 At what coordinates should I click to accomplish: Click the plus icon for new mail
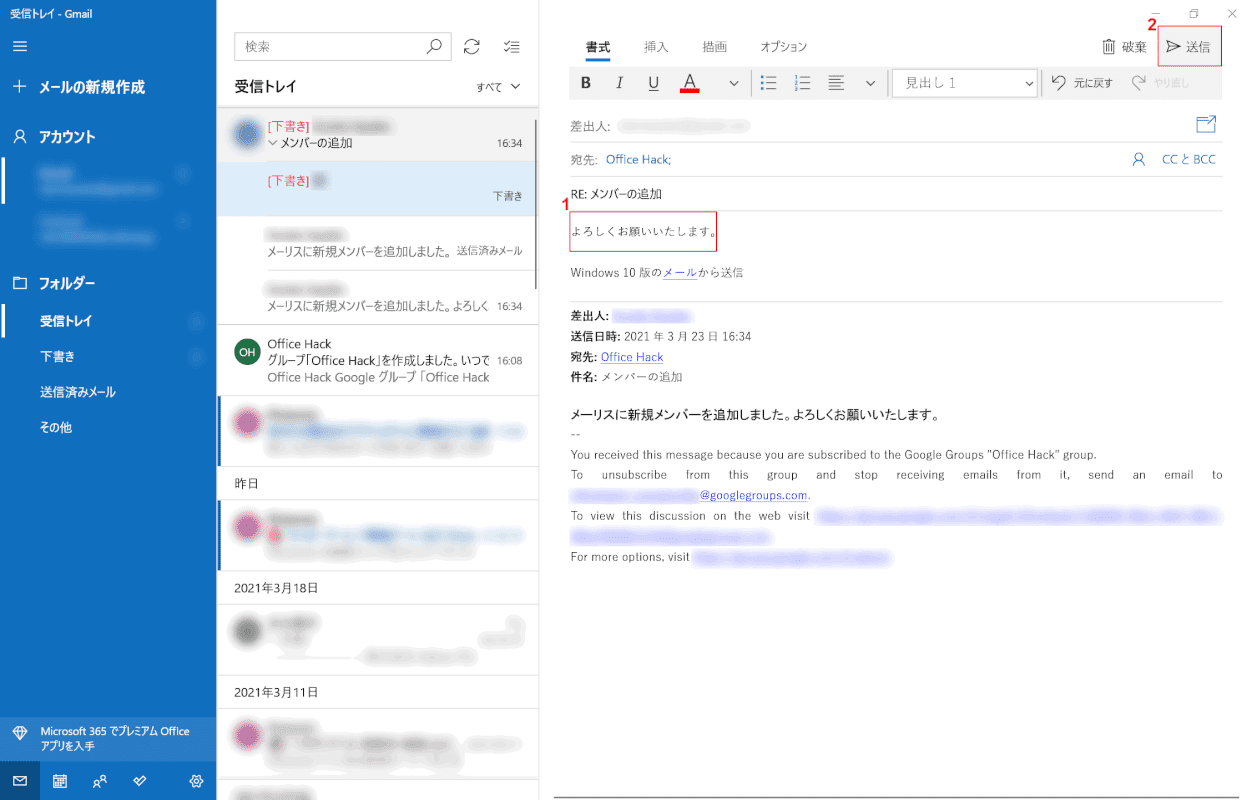click(20, 87)
